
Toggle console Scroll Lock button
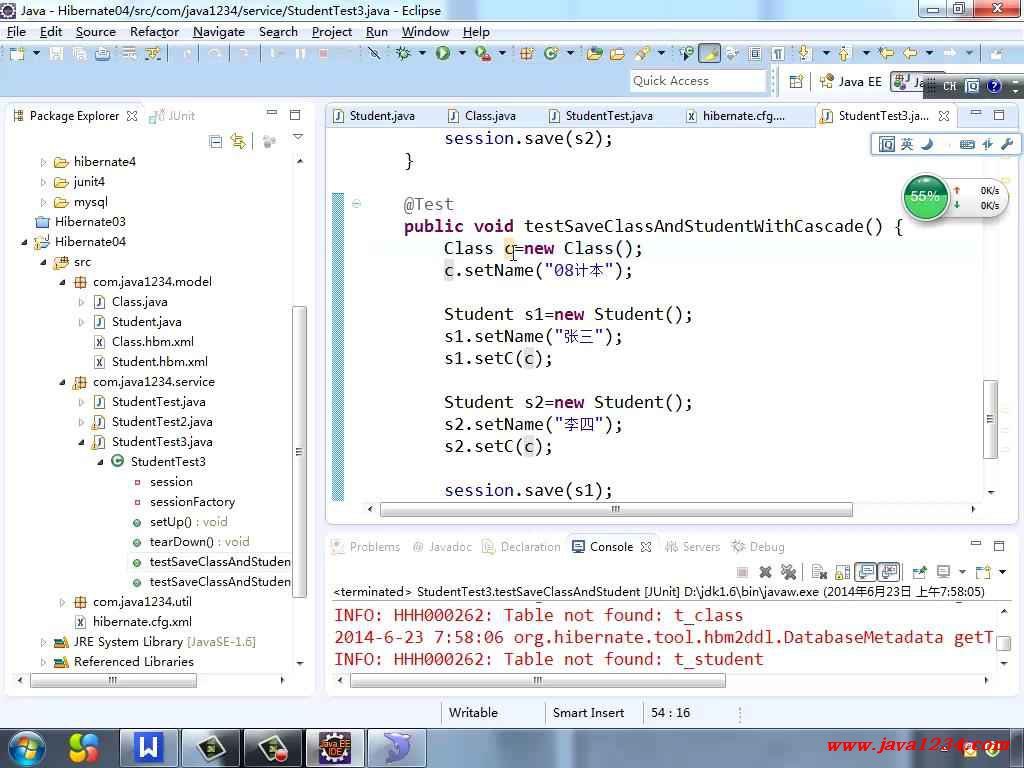tap(842, 573)
